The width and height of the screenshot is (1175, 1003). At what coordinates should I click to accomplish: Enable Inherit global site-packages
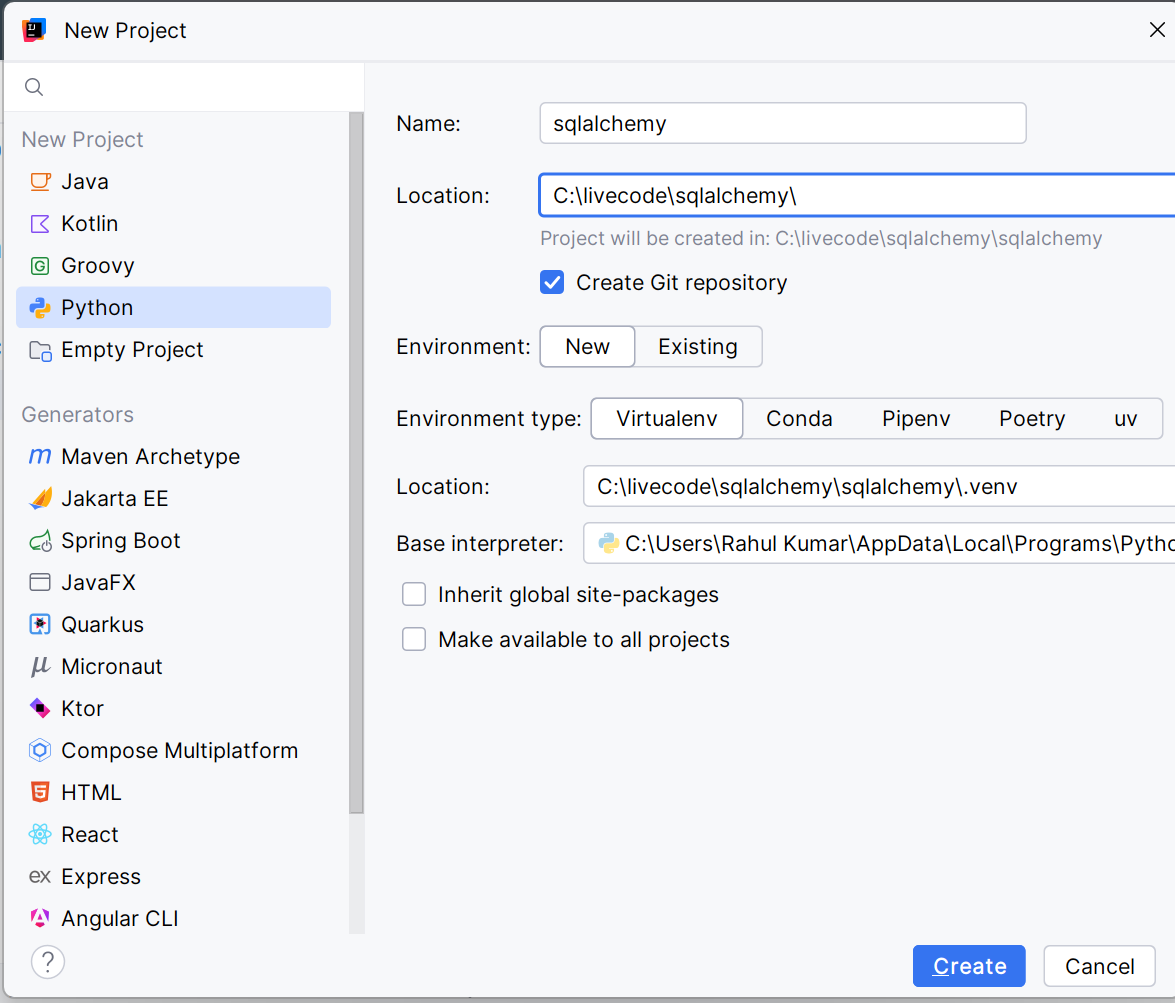click(414, 595)
